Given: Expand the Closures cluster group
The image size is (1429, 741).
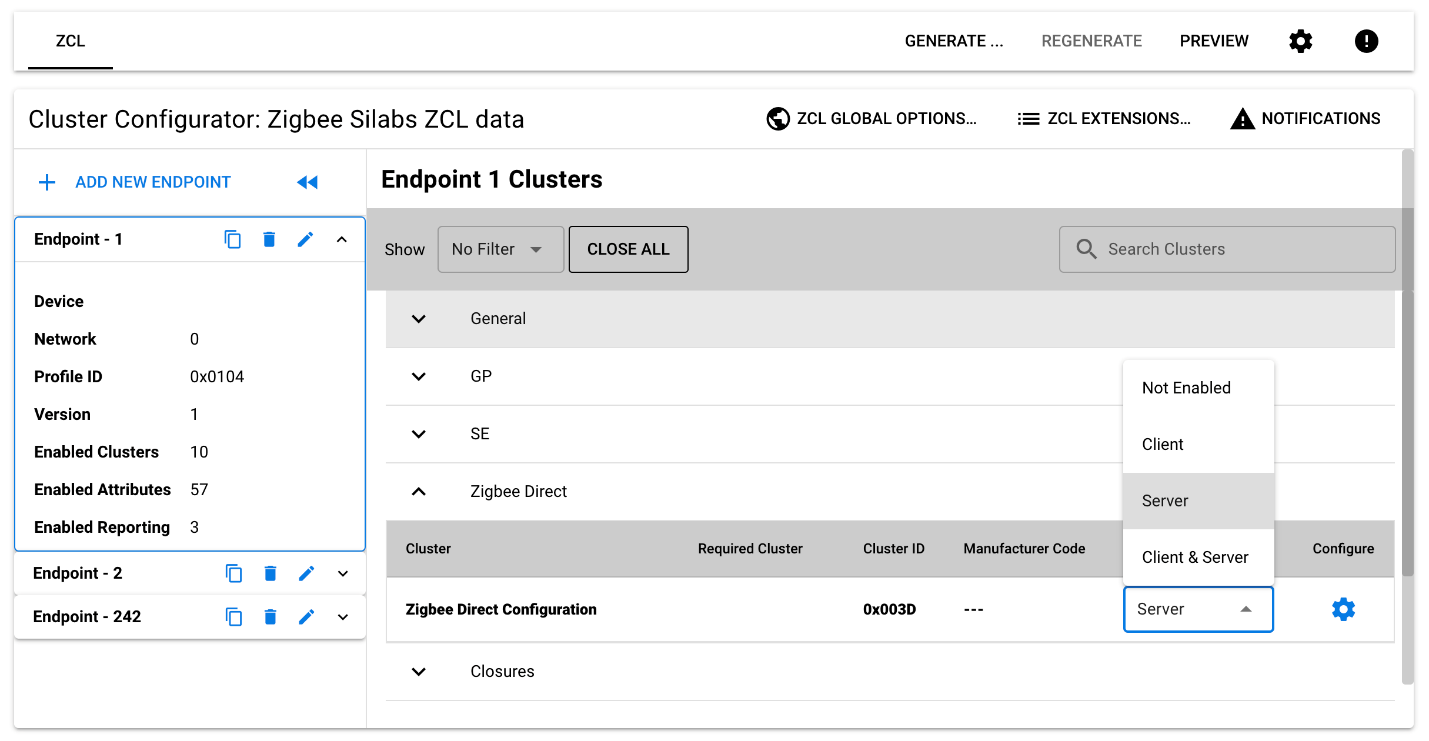Looking at the screenshot, I should pos(419,671).
